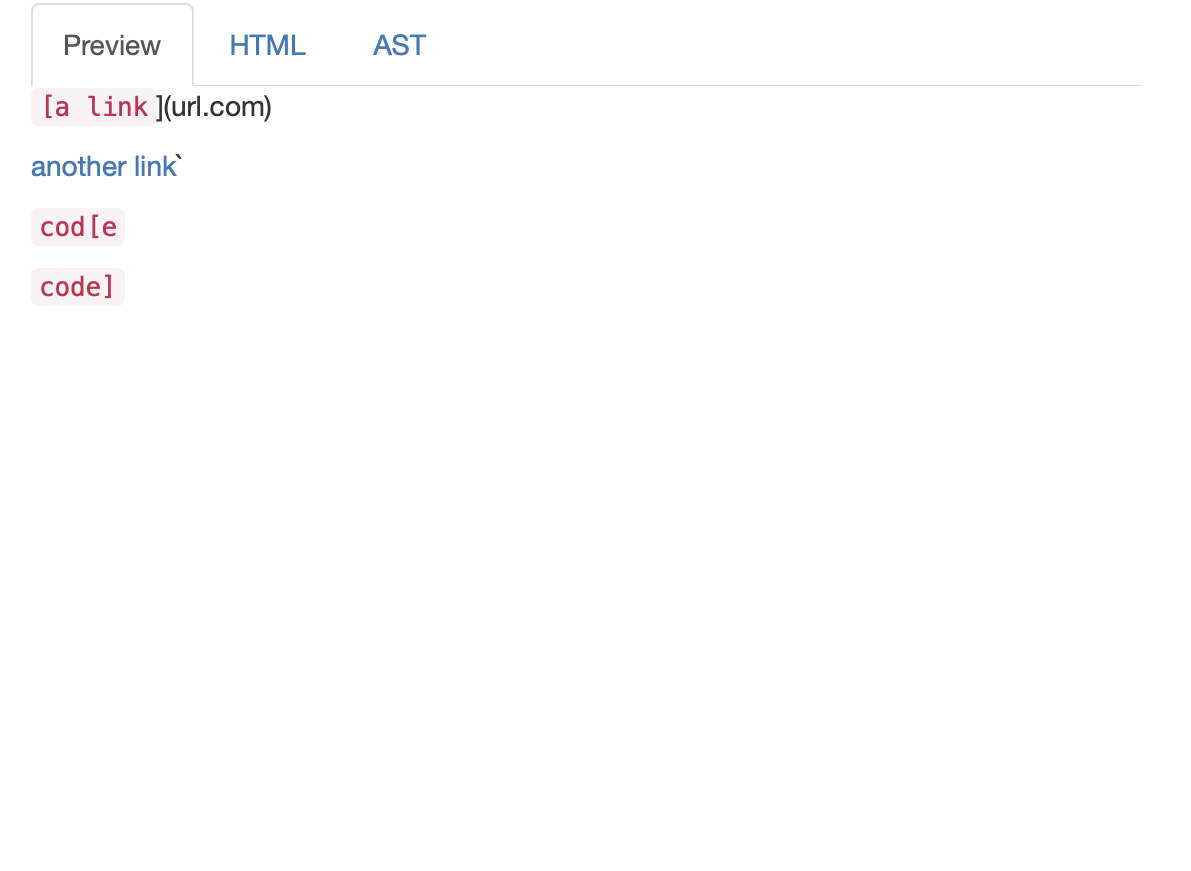The height and width of the screenshot is (871, 1191).
Task: Follow the "another link" hyperlink
Action: pos(103,167)
